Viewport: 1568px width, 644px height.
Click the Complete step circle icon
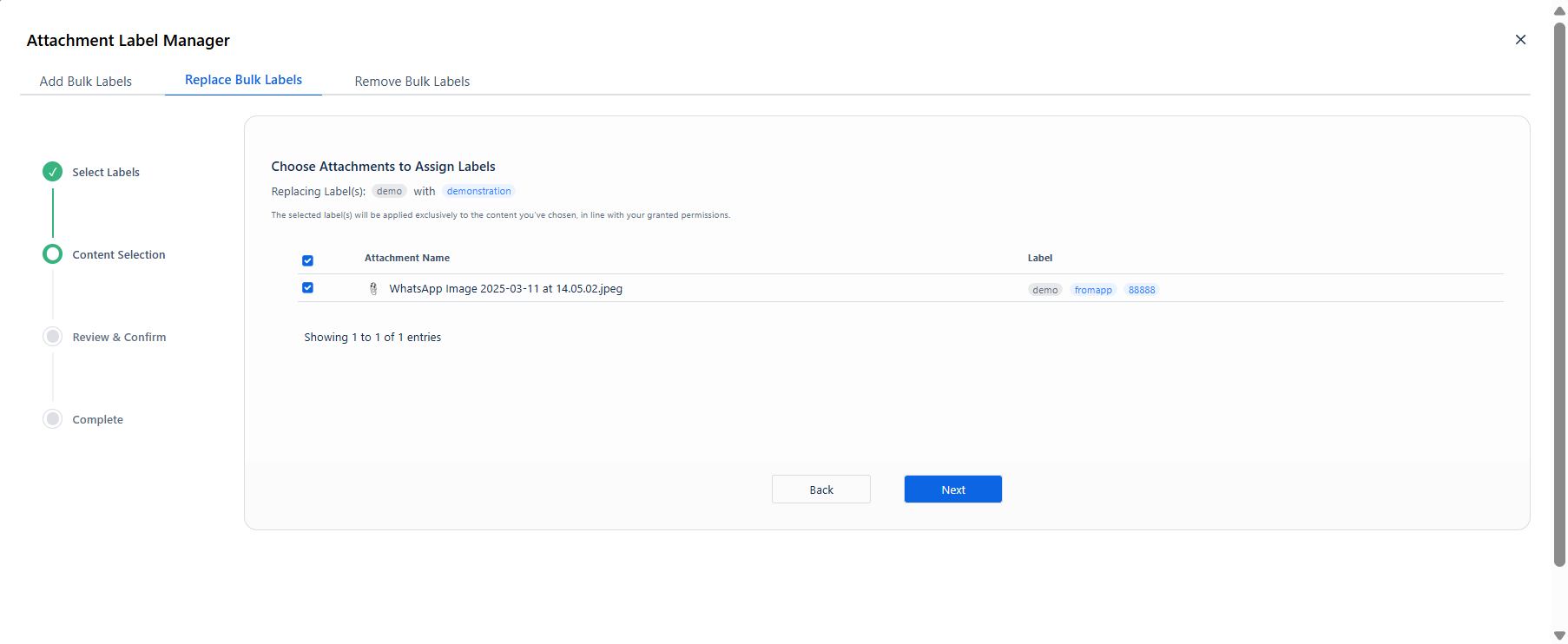(53, 419)
